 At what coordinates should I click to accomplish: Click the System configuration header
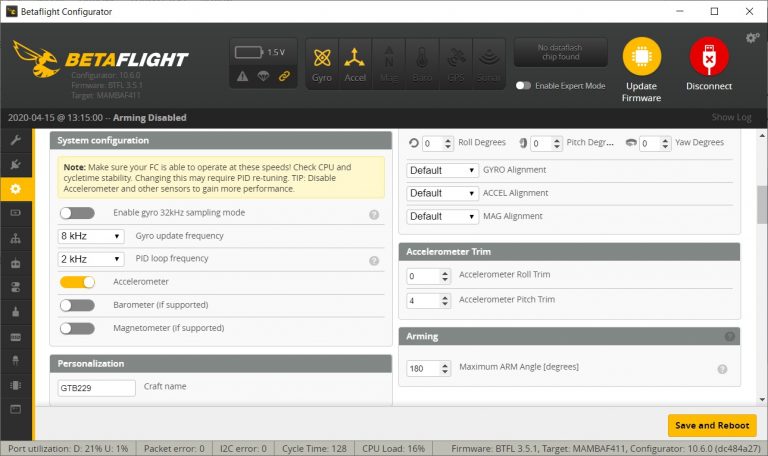coord(221,140)
